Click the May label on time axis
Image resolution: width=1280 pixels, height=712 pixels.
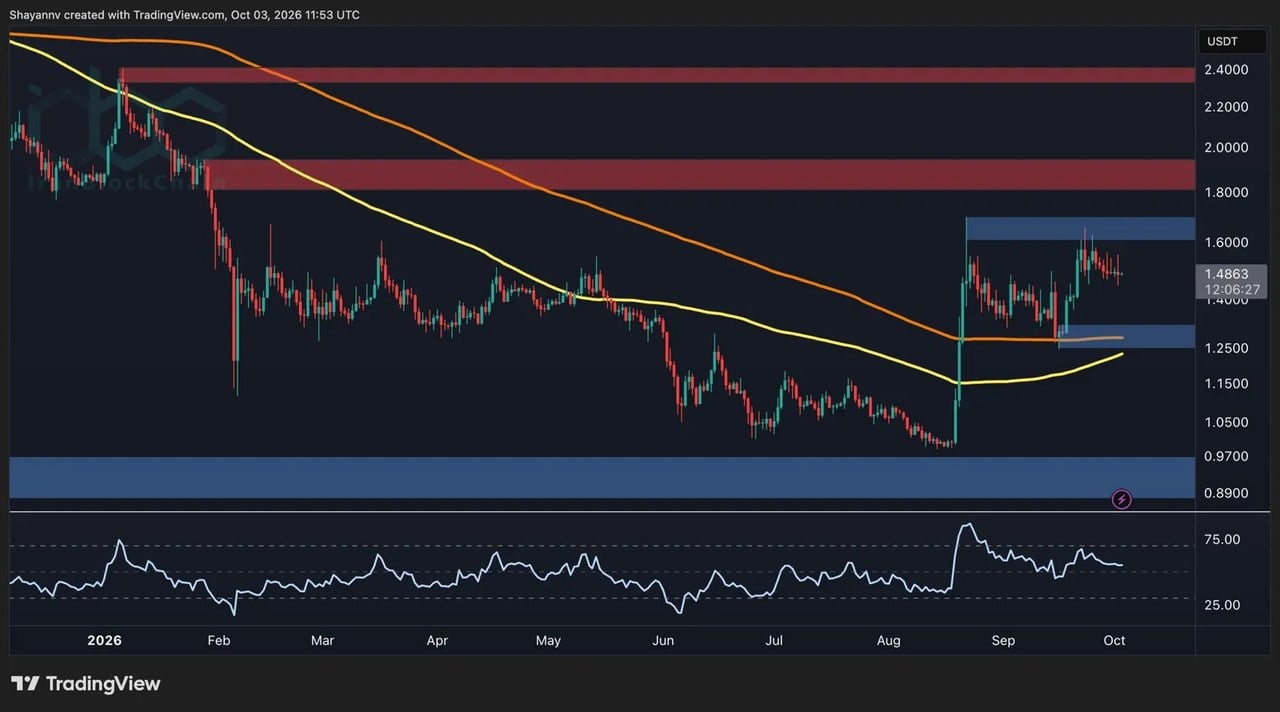548,641
